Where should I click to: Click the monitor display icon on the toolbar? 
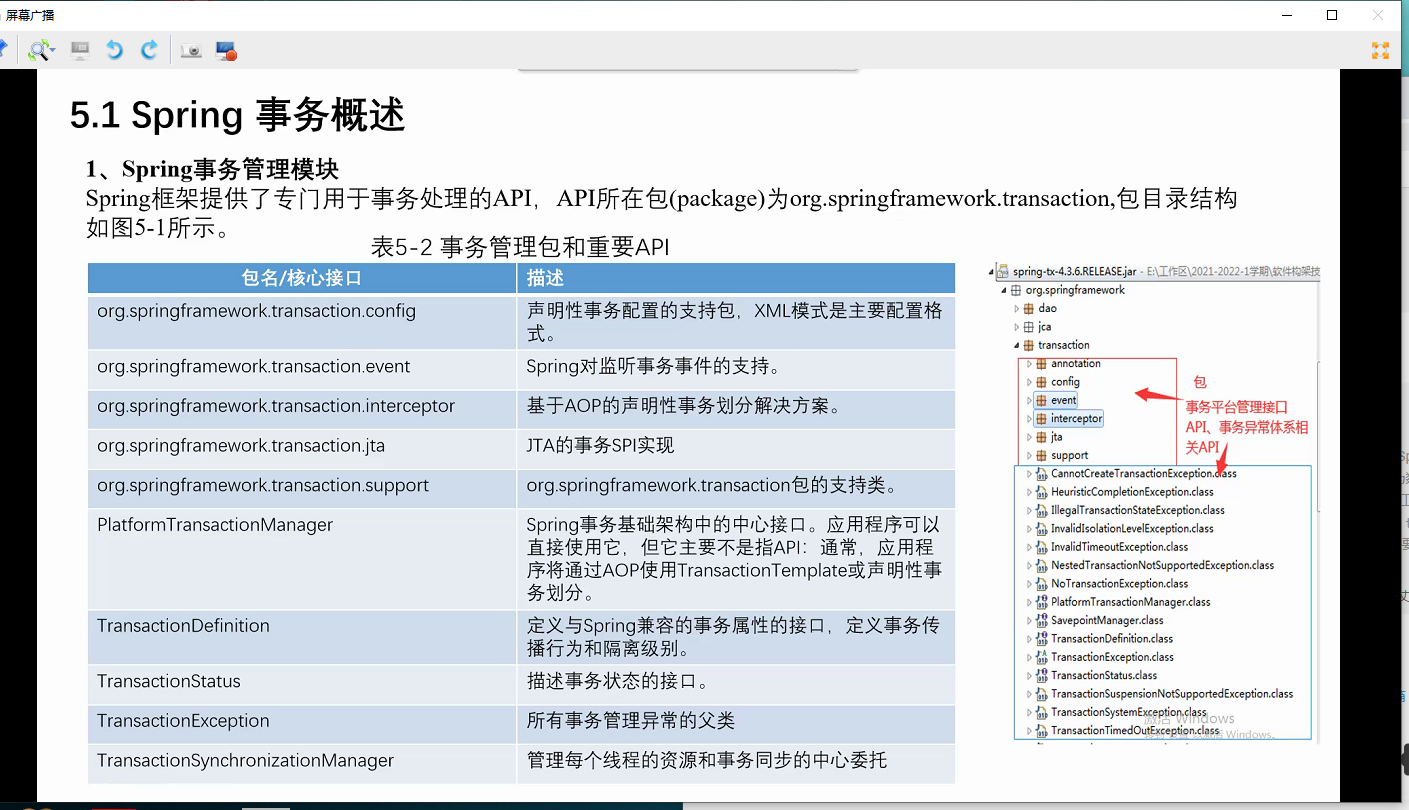coord(80,49)
